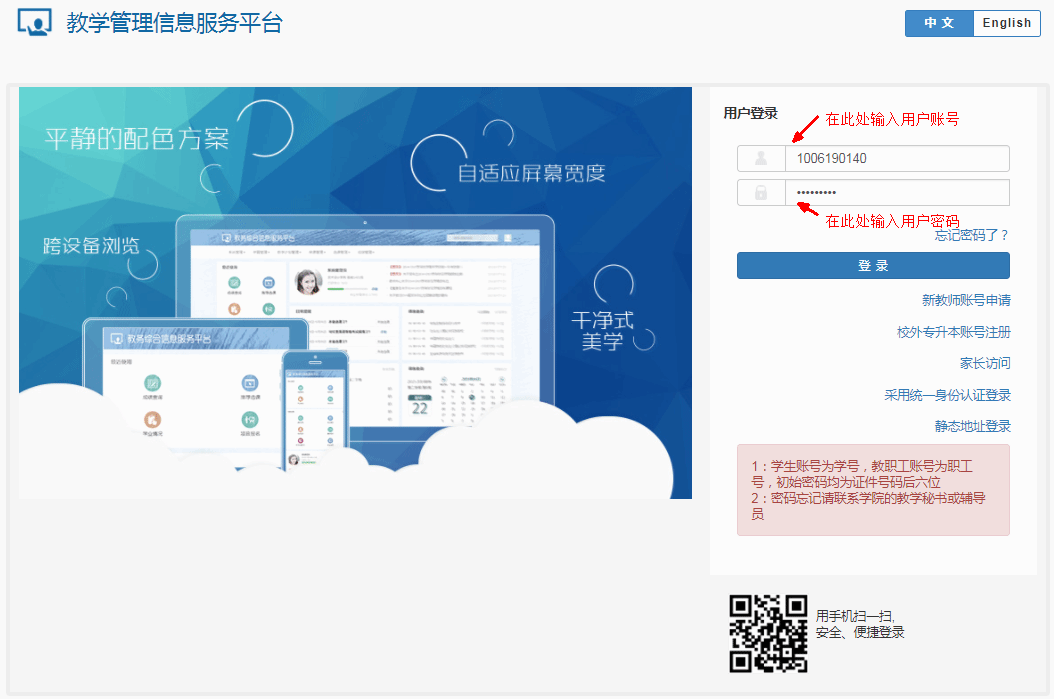The width and height of the screenshot is (1054, 699).
Task: Click the pink account notice box
Action: pyautogui.click(x=872, y=490)
